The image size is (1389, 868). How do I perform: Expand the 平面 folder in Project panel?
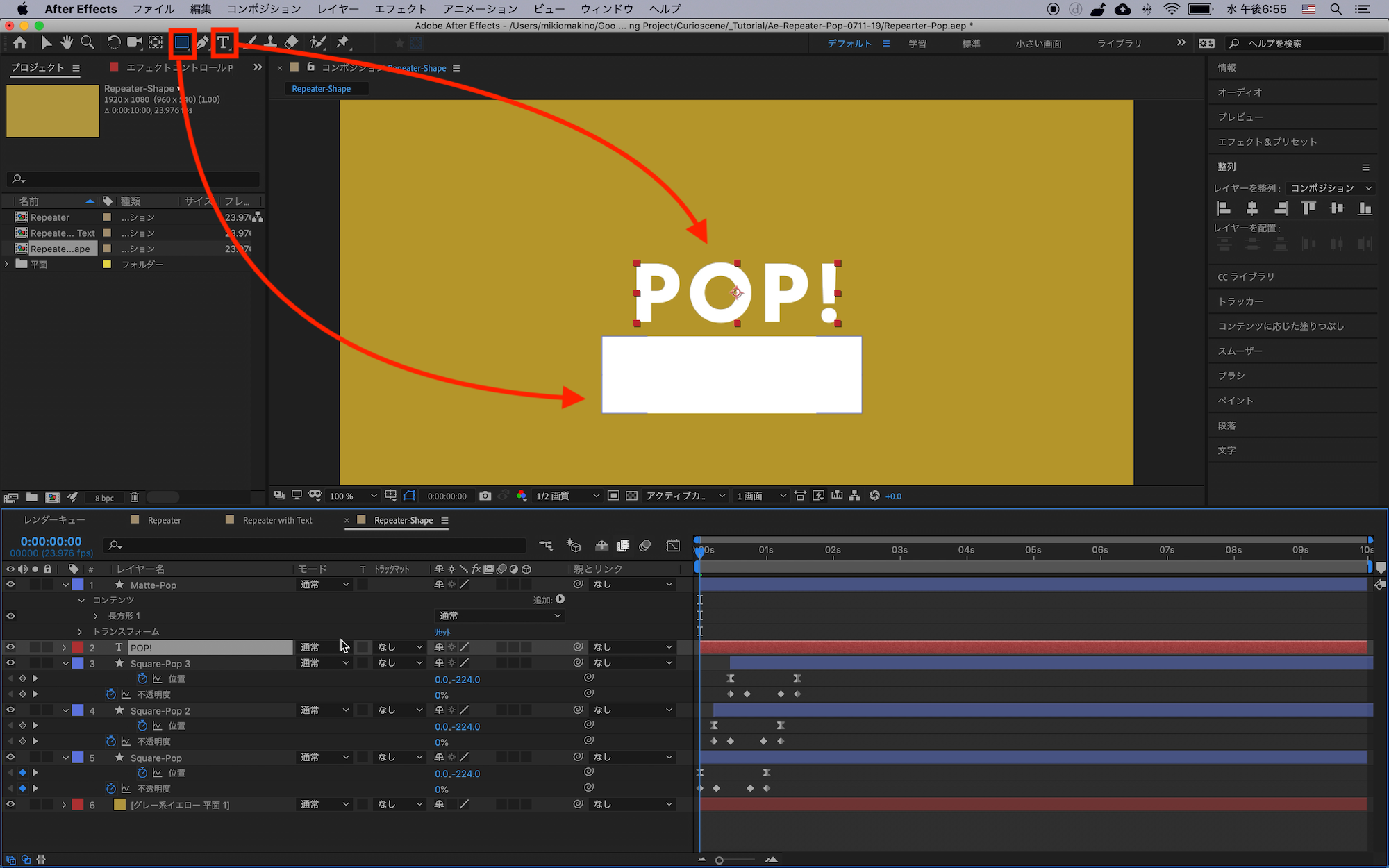click(7, 265)
